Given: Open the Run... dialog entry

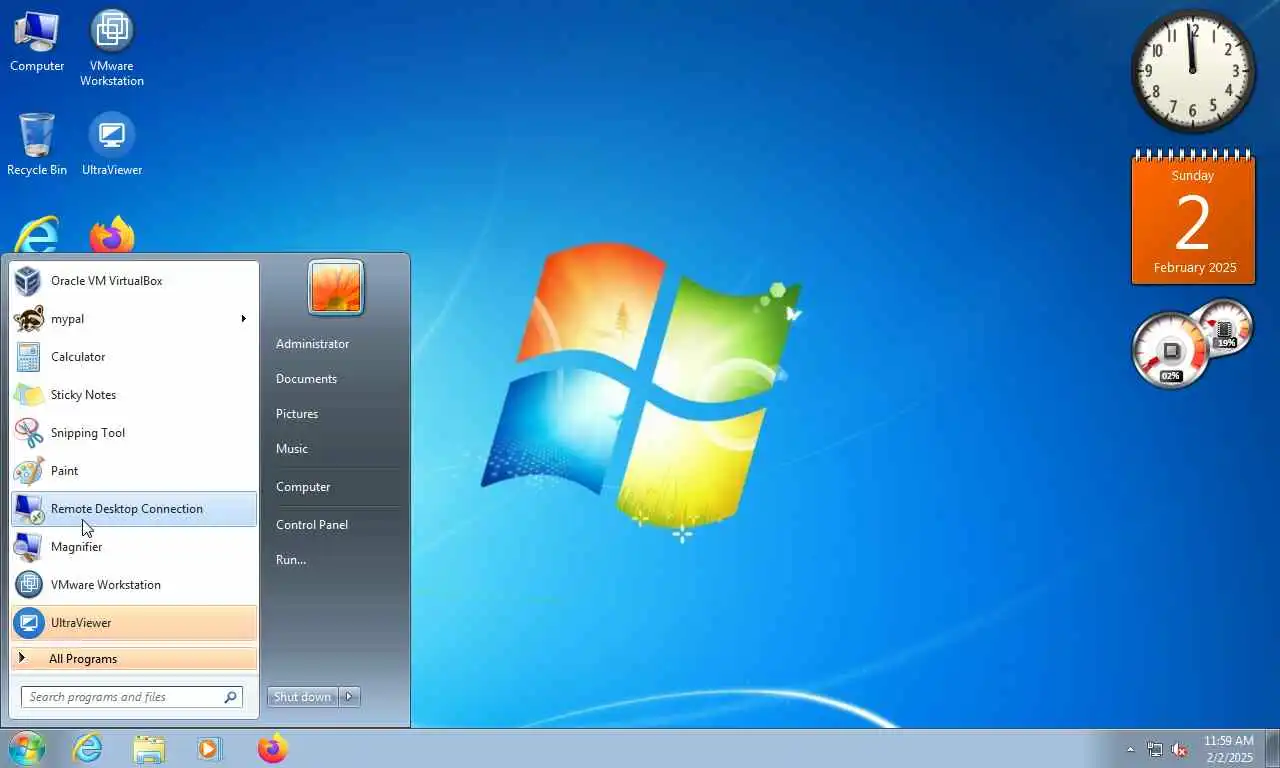Looking at the screenshot, I should (291, 560).
